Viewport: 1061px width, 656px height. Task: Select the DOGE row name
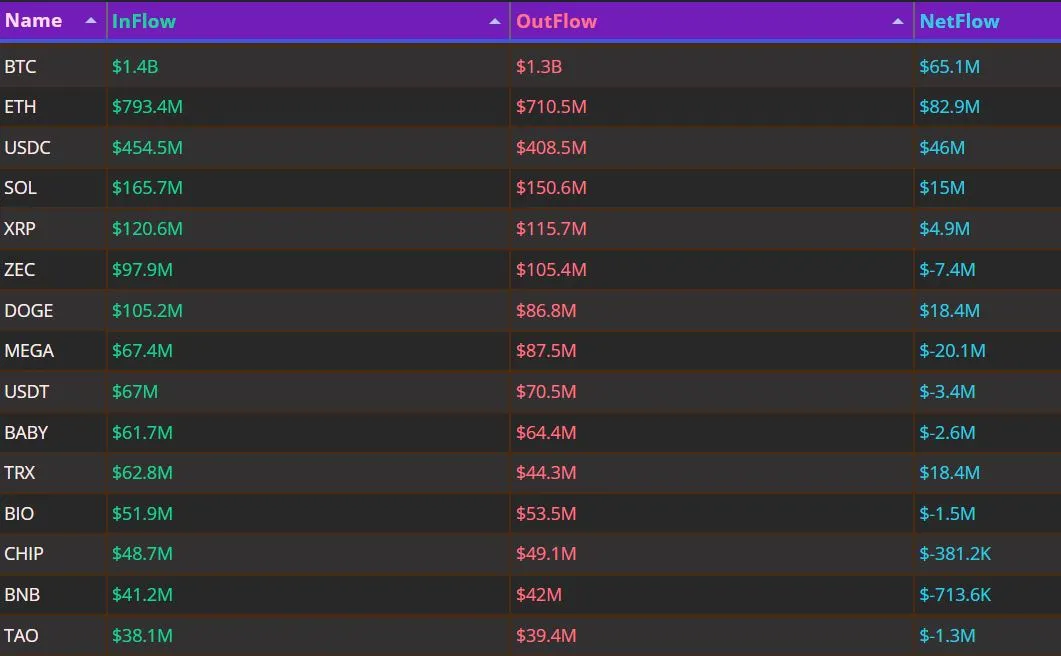28,311
